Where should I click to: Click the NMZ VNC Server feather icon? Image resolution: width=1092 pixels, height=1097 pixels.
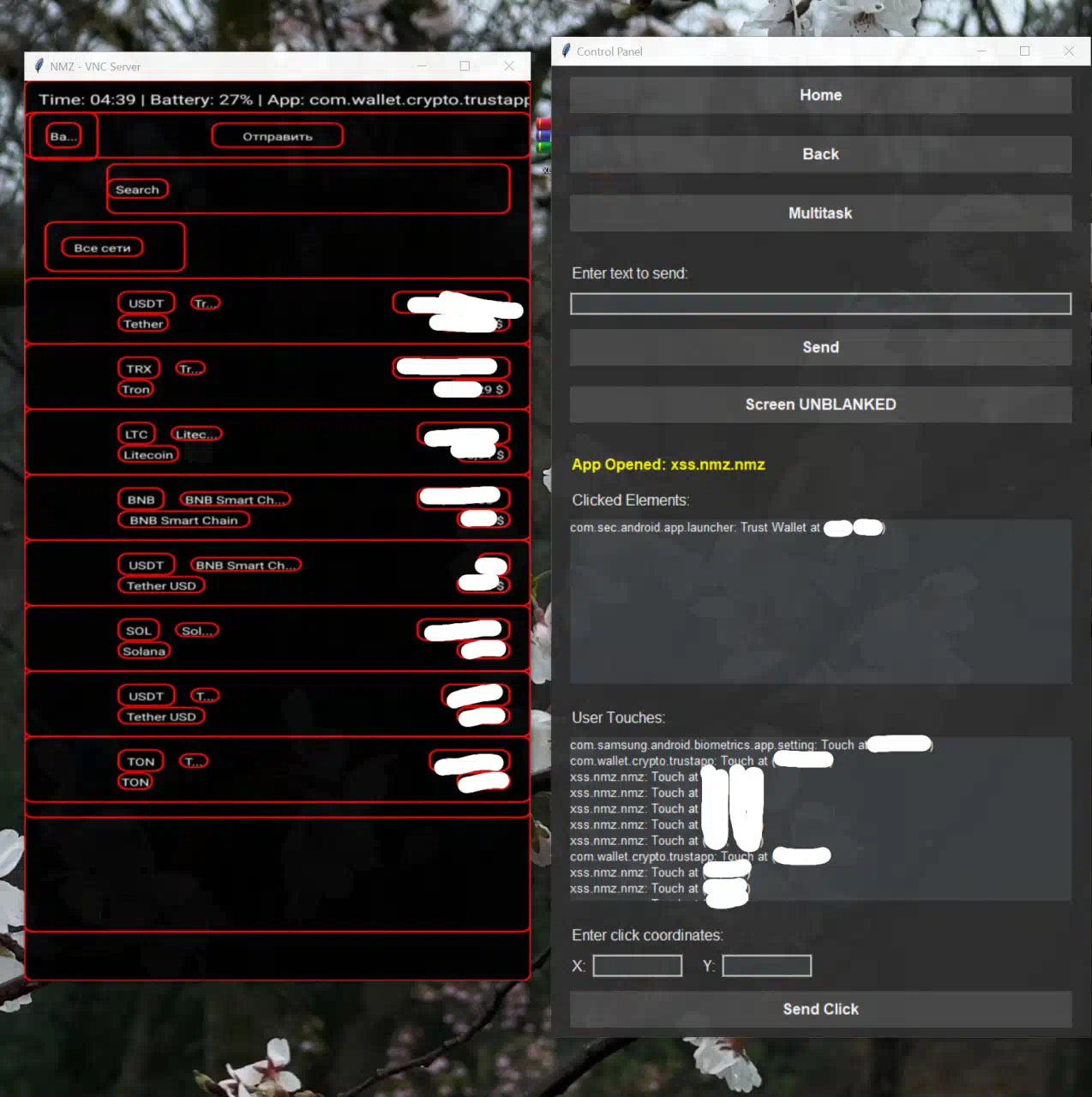pos(39,66)
